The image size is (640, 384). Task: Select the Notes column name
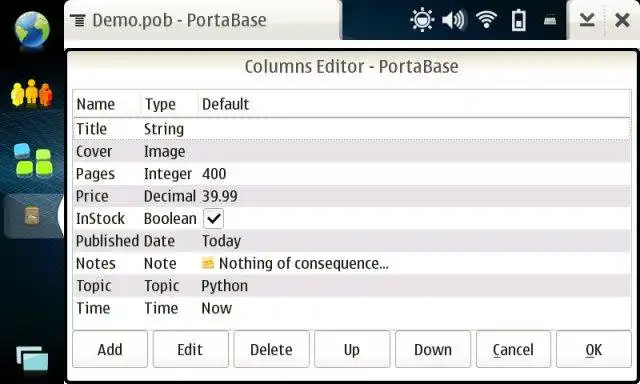pos(96,264)
